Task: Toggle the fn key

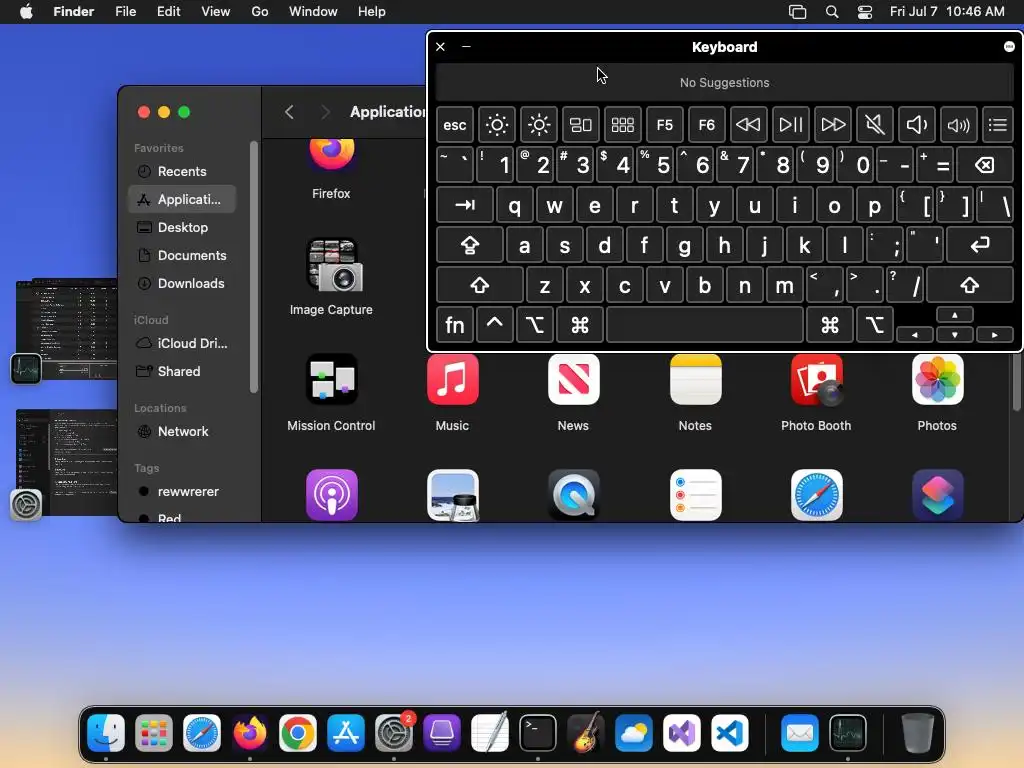Action: click(455, 325)
